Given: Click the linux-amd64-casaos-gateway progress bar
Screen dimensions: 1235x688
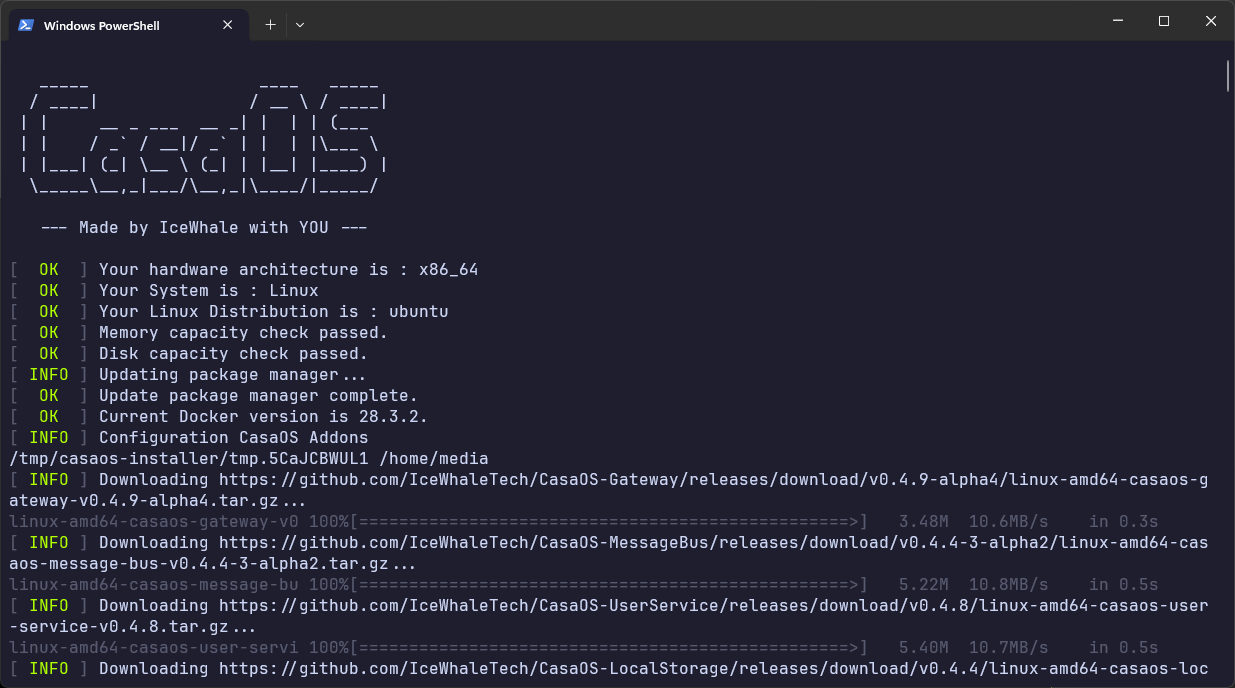Looking at the screenshot, I should (x=607, y=522).
